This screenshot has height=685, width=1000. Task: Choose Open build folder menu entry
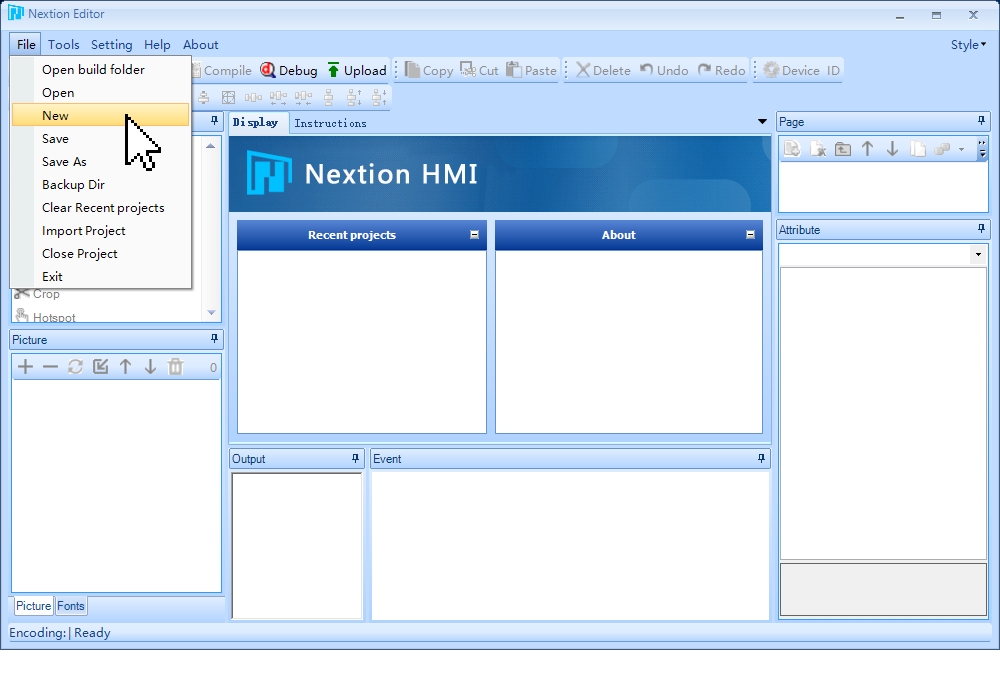tap(101, 70)
